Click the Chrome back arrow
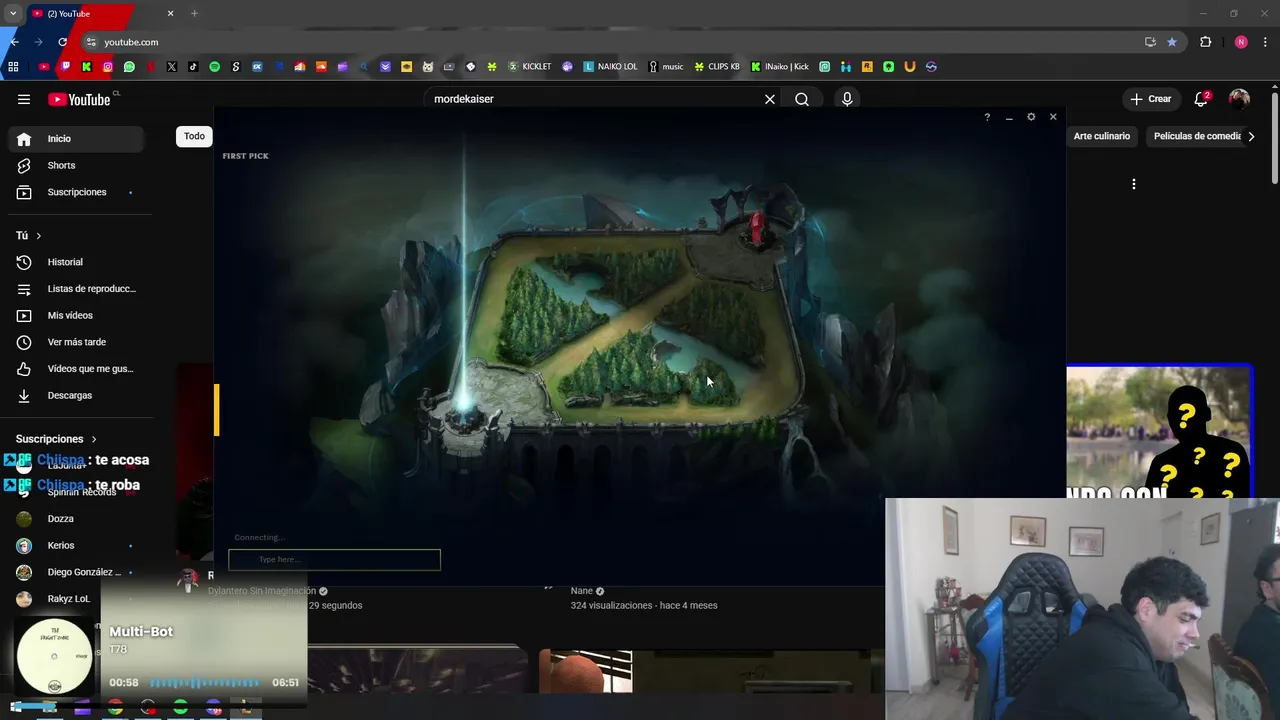The height and width of the screenshot is (720, 1280). pos(14,42)
